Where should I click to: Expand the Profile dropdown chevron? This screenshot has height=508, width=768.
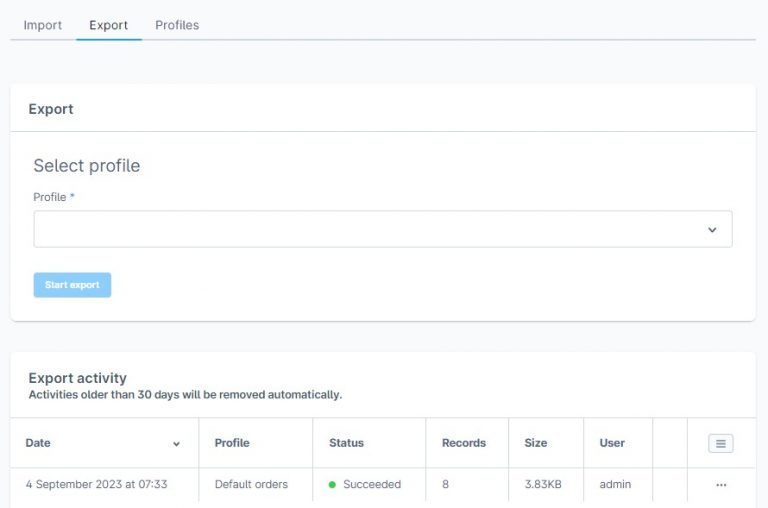712,230
